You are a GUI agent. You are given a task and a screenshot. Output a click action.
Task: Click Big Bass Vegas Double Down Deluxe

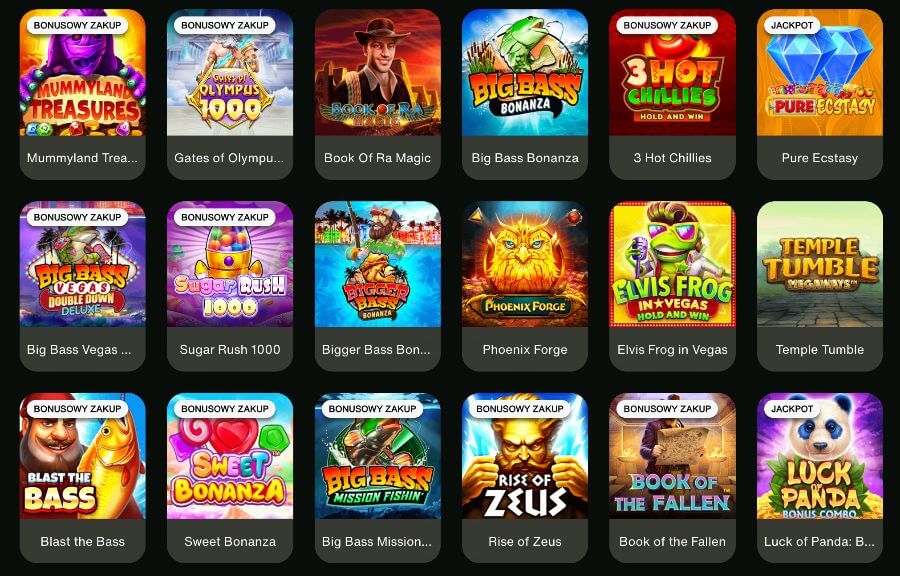[83, 286]
